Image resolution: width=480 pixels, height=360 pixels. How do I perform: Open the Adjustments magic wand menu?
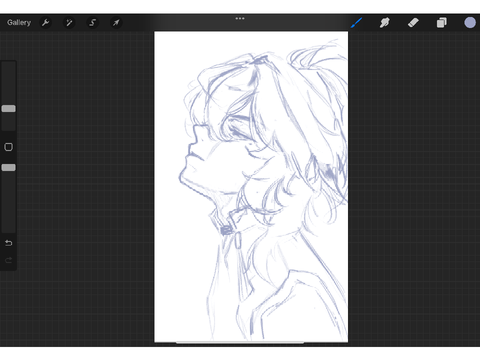pos(69,23)
